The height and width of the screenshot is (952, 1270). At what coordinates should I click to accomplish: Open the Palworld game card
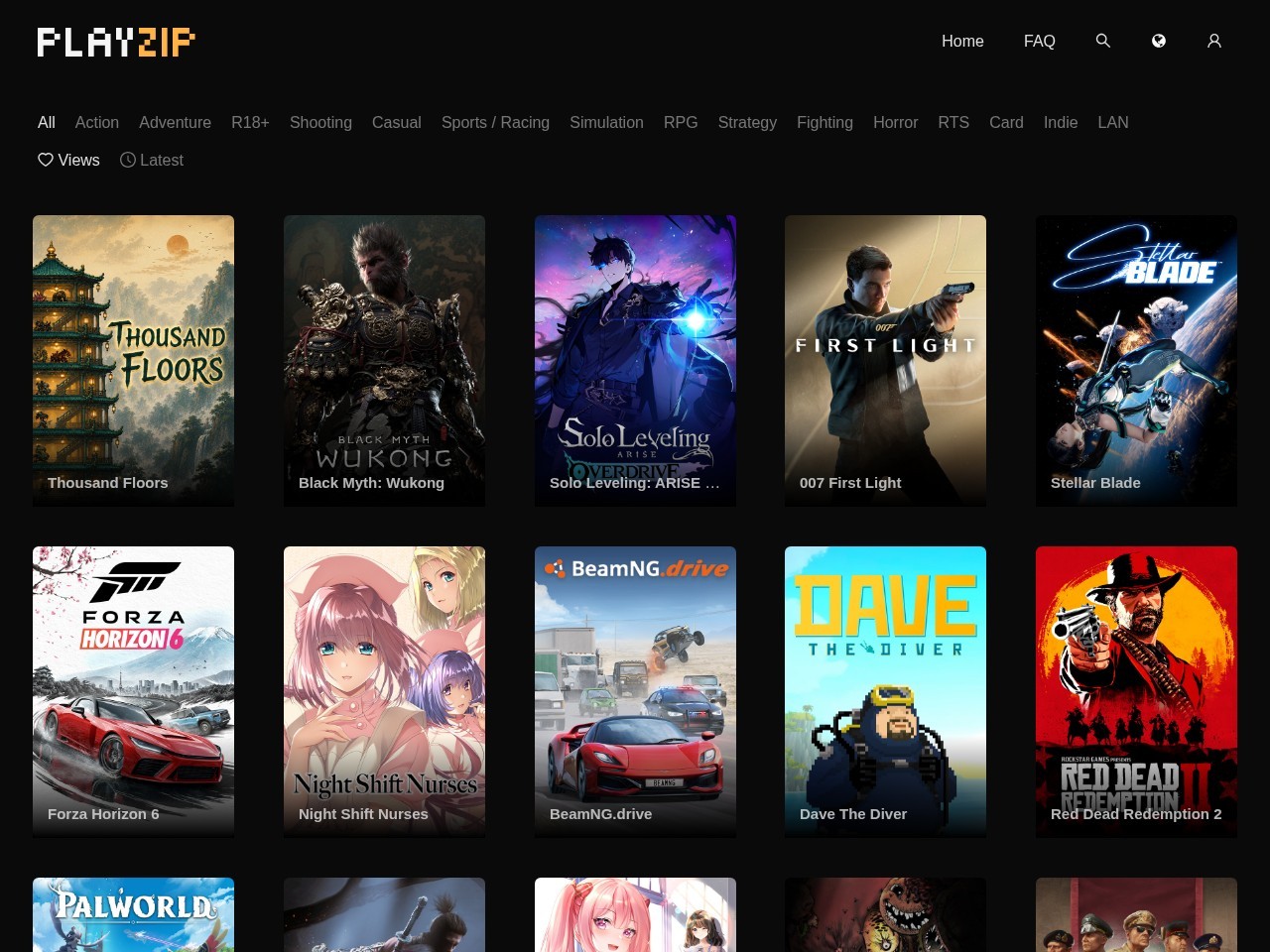[133, 914]
